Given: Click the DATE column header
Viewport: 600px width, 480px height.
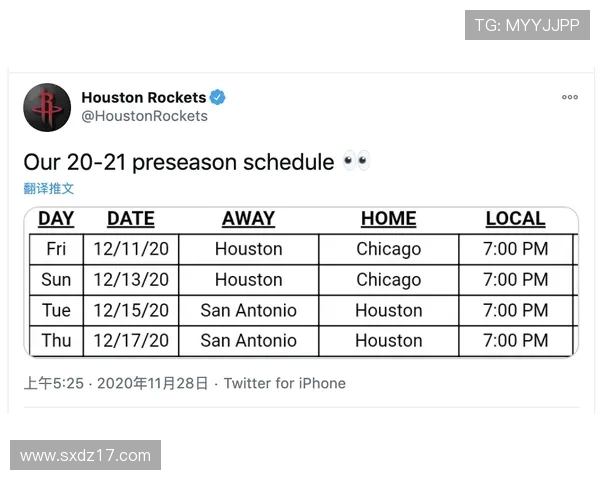Looking at the screenshot, I should [131, 219].
